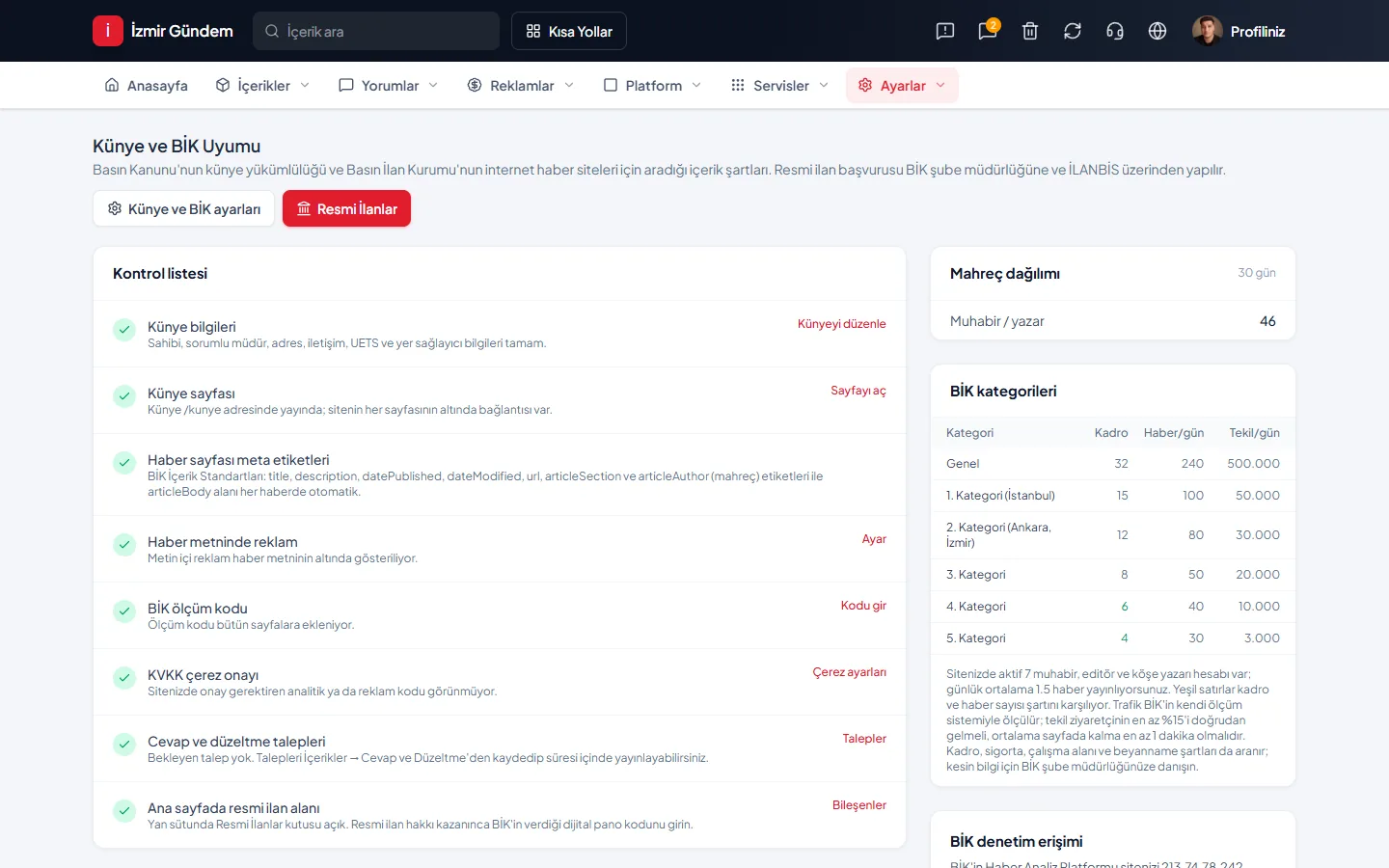Click the Ayar link for Haber metninde reklam
Screen dimensions: 1389x868
click(874, 539)
